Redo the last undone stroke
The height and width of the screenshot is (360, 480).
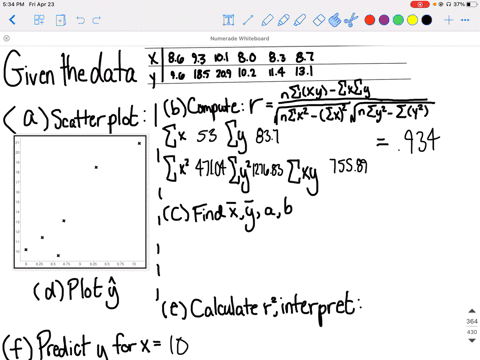click(x=97, y=20)
